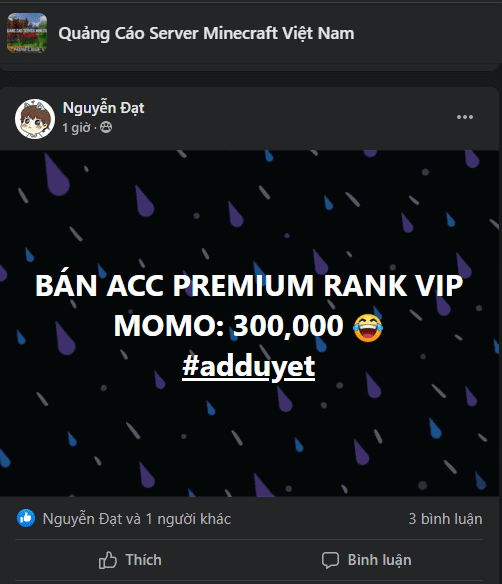Click the group privacy icon beside 1 giờ

[106, 128]
